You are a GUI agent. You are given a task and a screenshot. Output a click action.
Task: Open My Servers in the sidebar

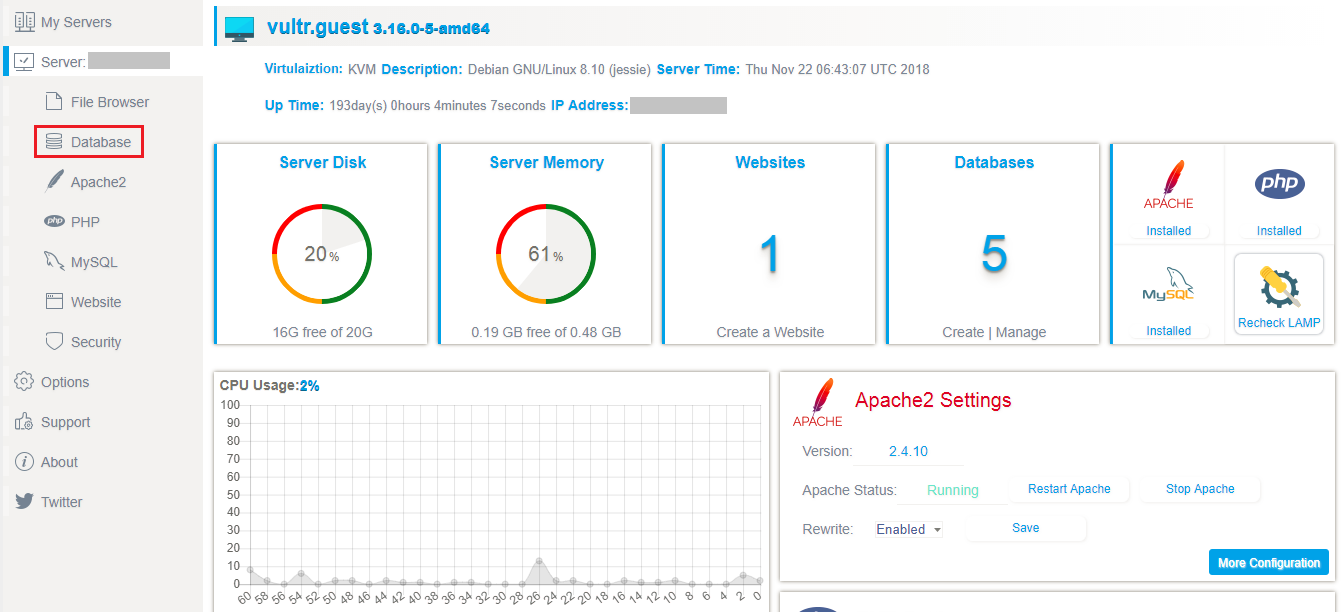[x=76, y=22]
